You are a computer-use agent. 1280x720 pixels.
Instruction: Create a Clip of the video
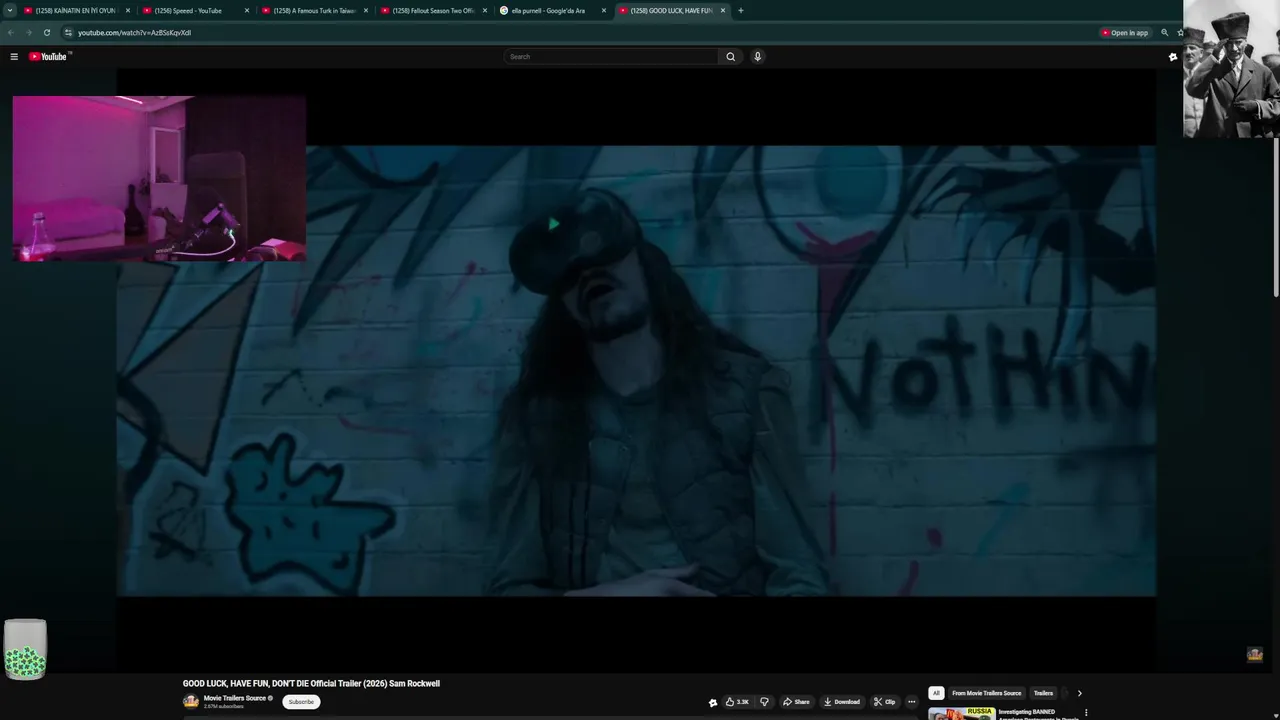[884, 702]
